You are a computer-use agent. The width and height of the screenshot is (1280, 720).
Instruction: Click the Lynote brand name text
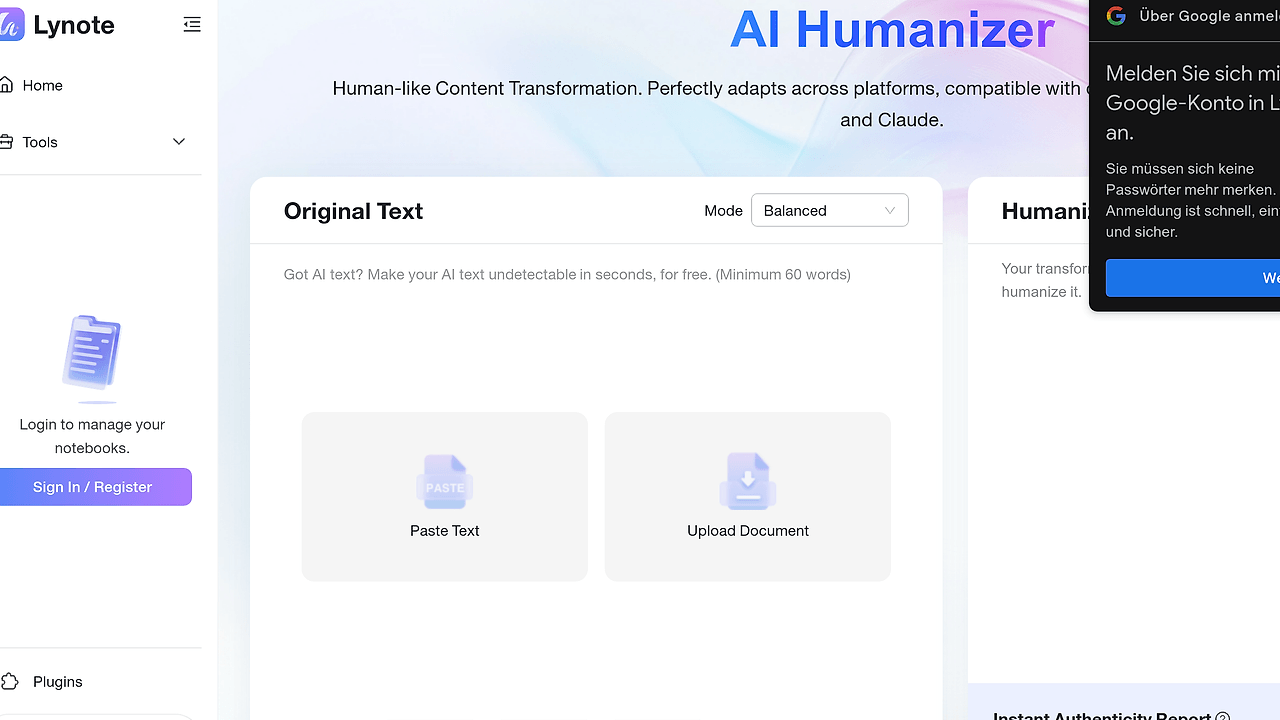pyautogui.click(x=74, y=25)
